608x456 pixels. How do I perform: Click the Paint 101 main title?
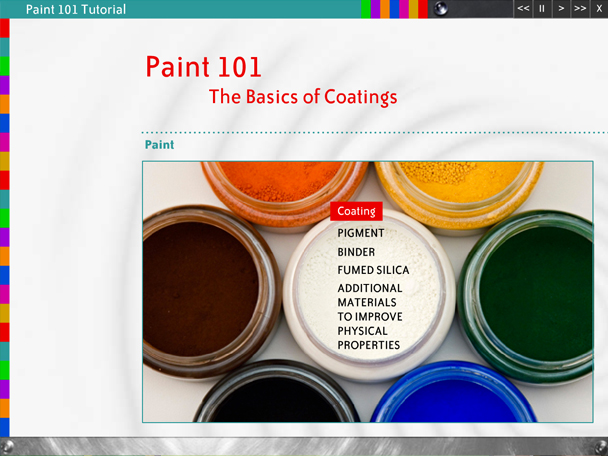pyautogui.click(x=203, y=67)
